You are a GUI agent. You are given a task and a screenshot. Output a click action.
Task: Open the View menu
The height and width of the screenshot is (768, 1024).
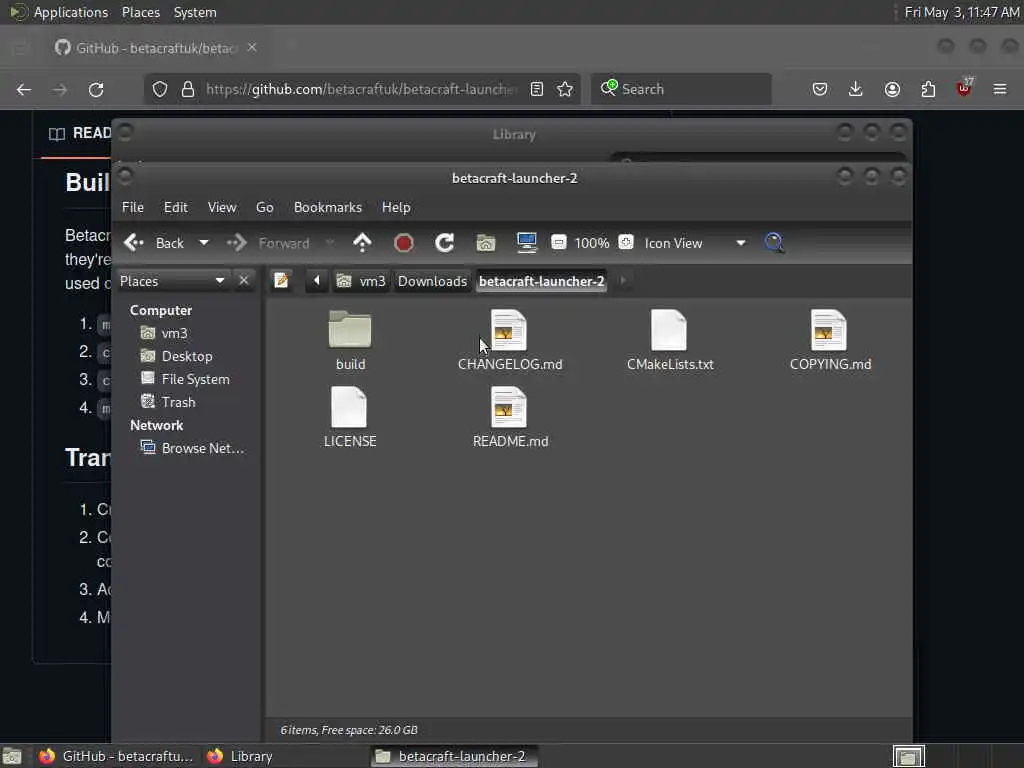point(222,207)
